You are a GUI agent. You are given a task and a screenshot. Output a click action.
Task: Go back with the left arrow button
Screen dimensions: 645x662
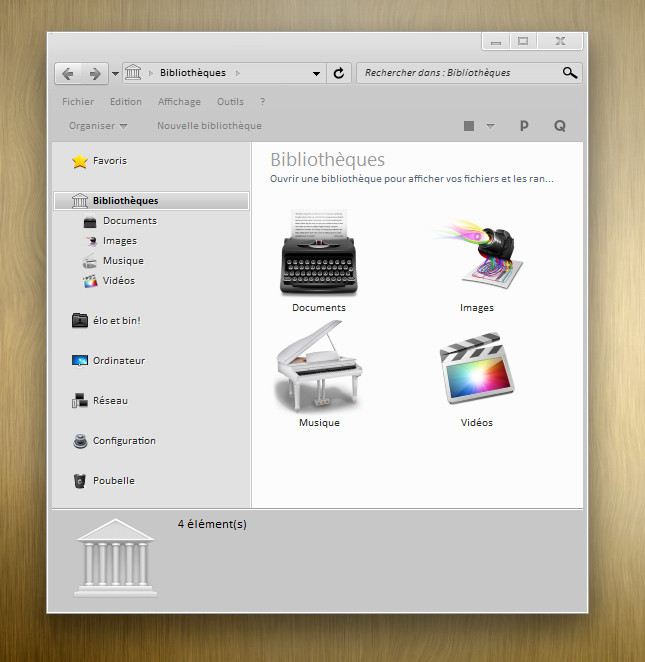68,74
